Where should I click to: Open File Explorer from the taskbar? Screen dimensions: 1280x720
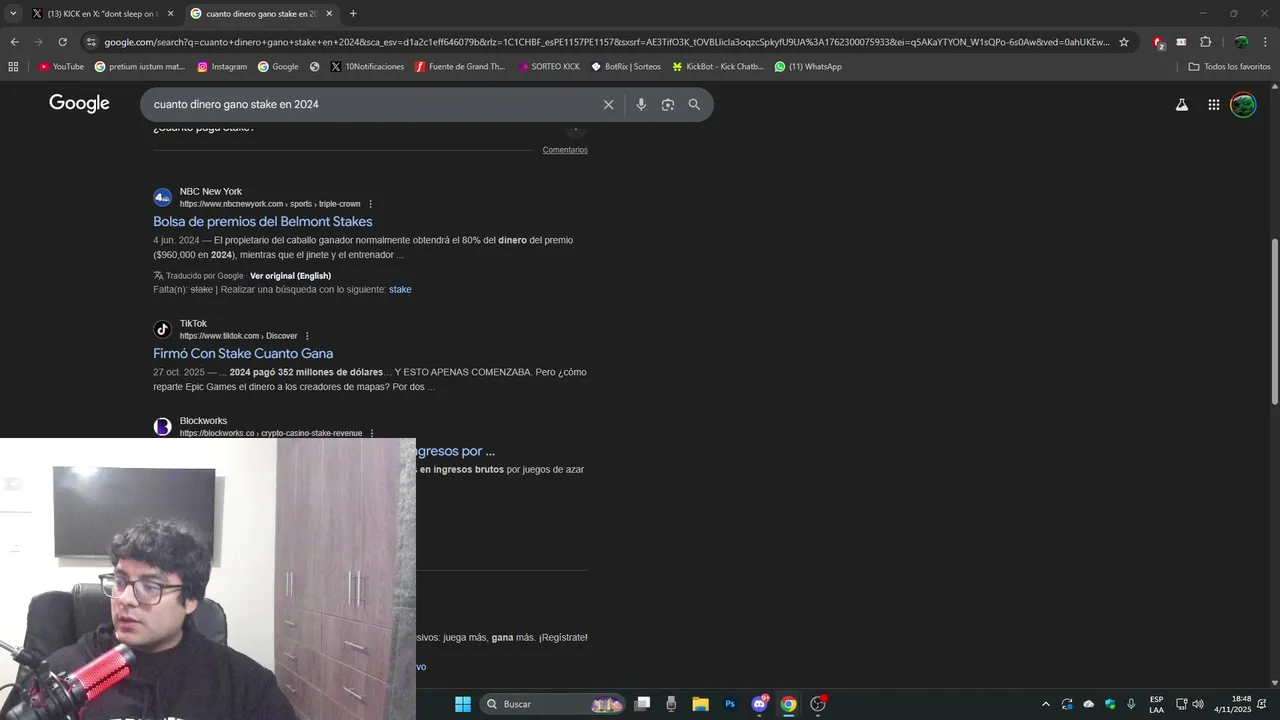click(700, 704)
